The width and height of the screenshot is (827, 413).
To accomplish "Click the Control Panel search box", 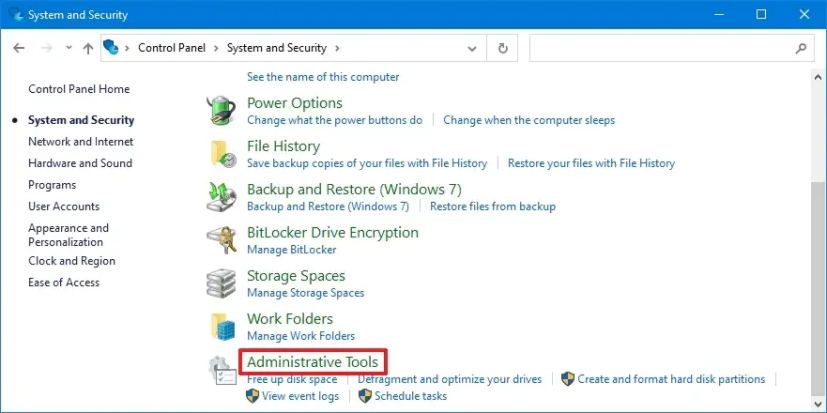I will click(660, 48).
